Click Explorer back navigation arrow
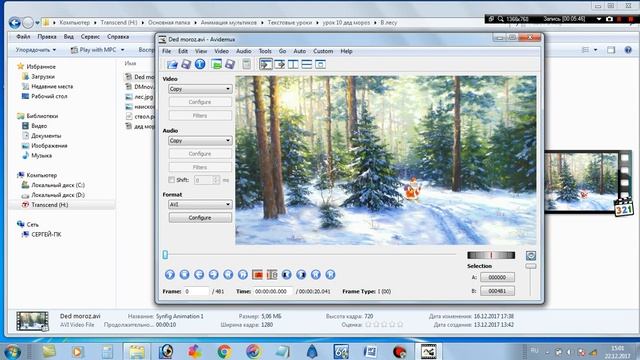 (x=15, y=23)
